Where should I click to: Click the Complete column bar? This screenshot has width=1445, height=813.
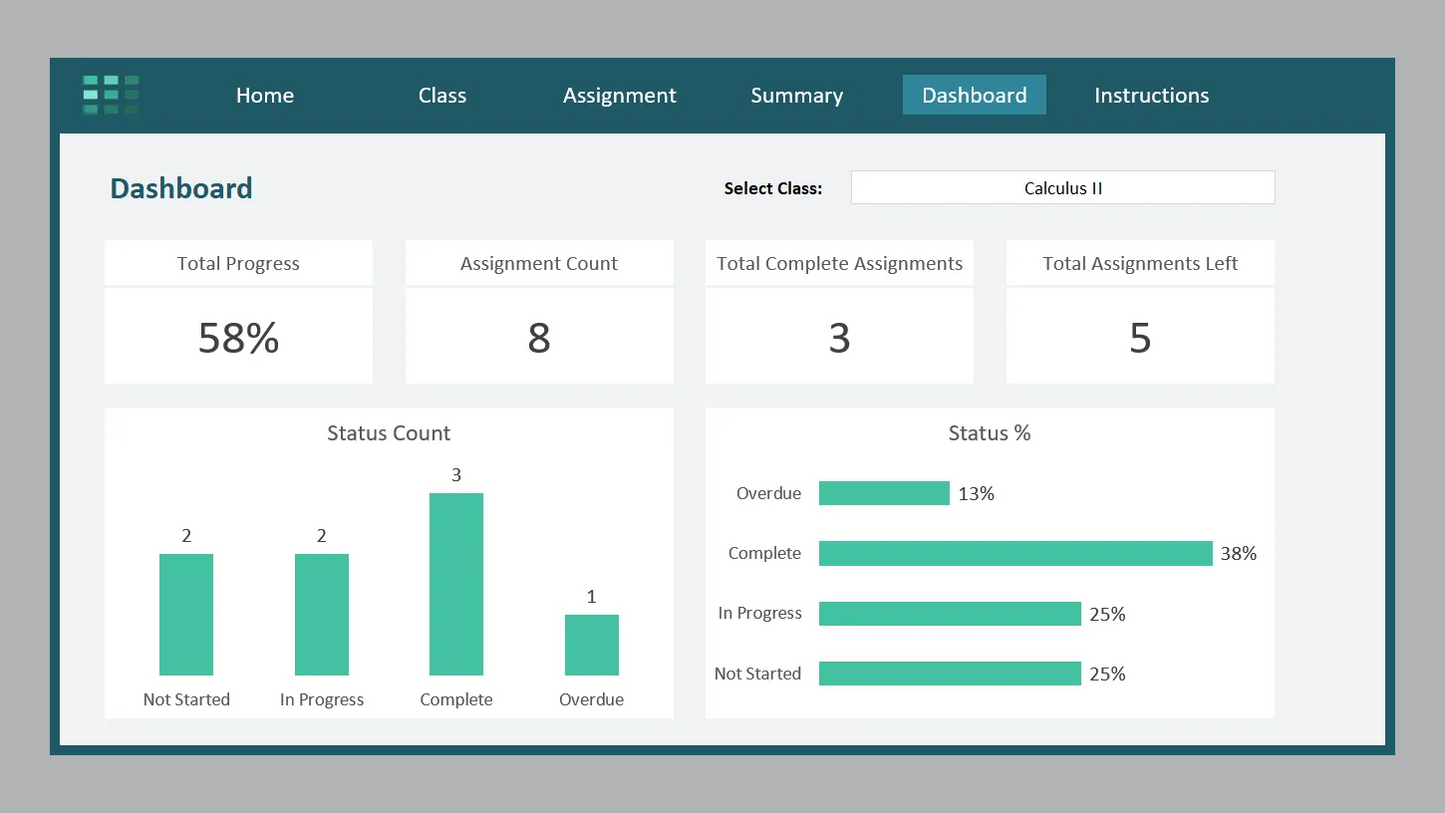456,584
